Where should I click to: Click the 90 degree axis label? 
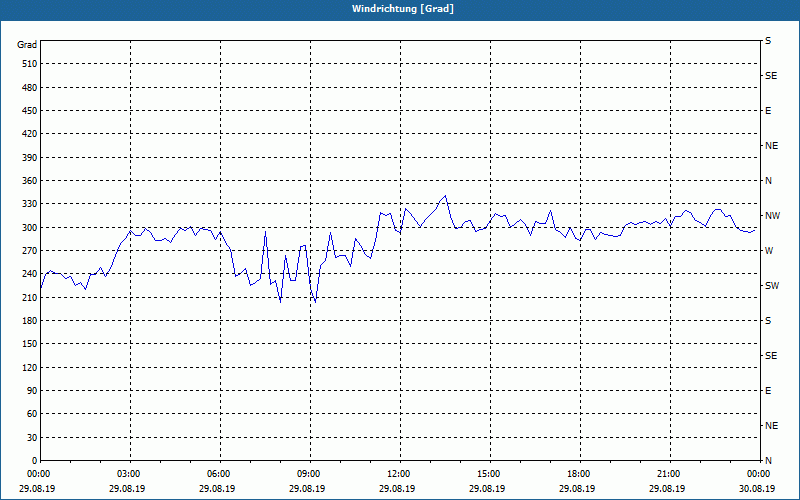tap(32, 391)
